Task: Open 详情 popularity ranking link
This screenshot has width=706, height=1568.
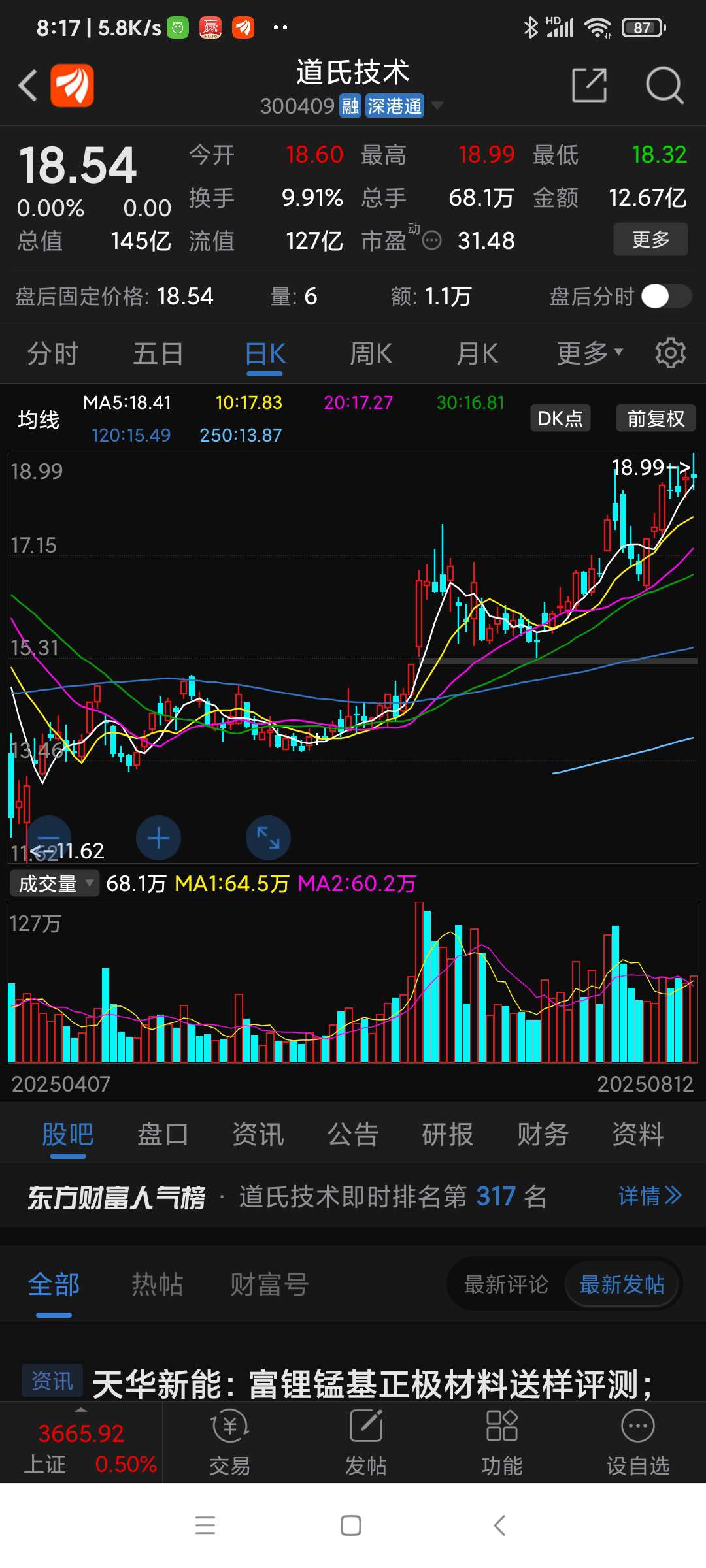Action: pyautogui.click(x=650, y=1196)
